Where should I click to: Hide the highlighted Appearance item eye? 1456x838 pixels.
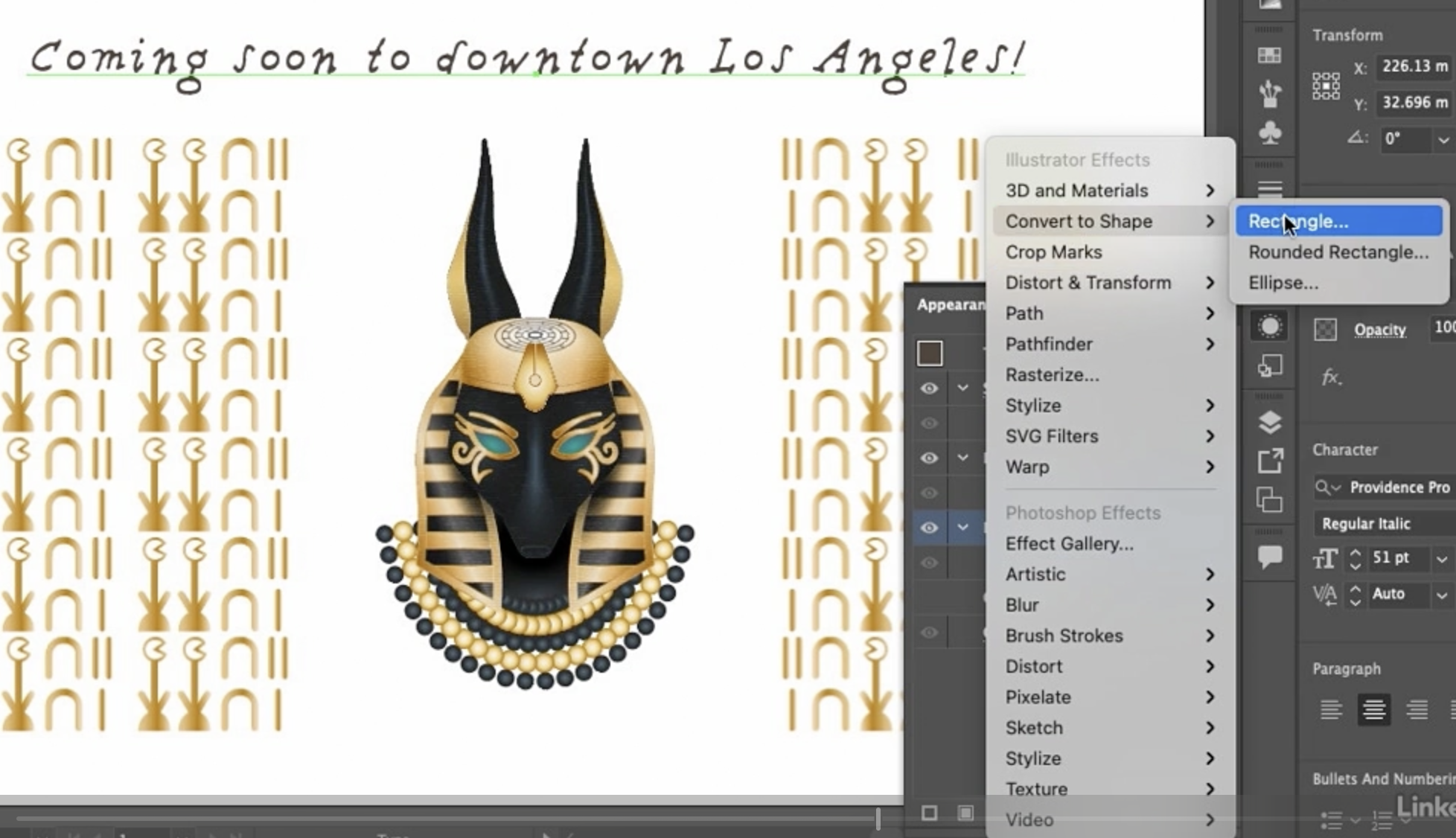[929, 528]
